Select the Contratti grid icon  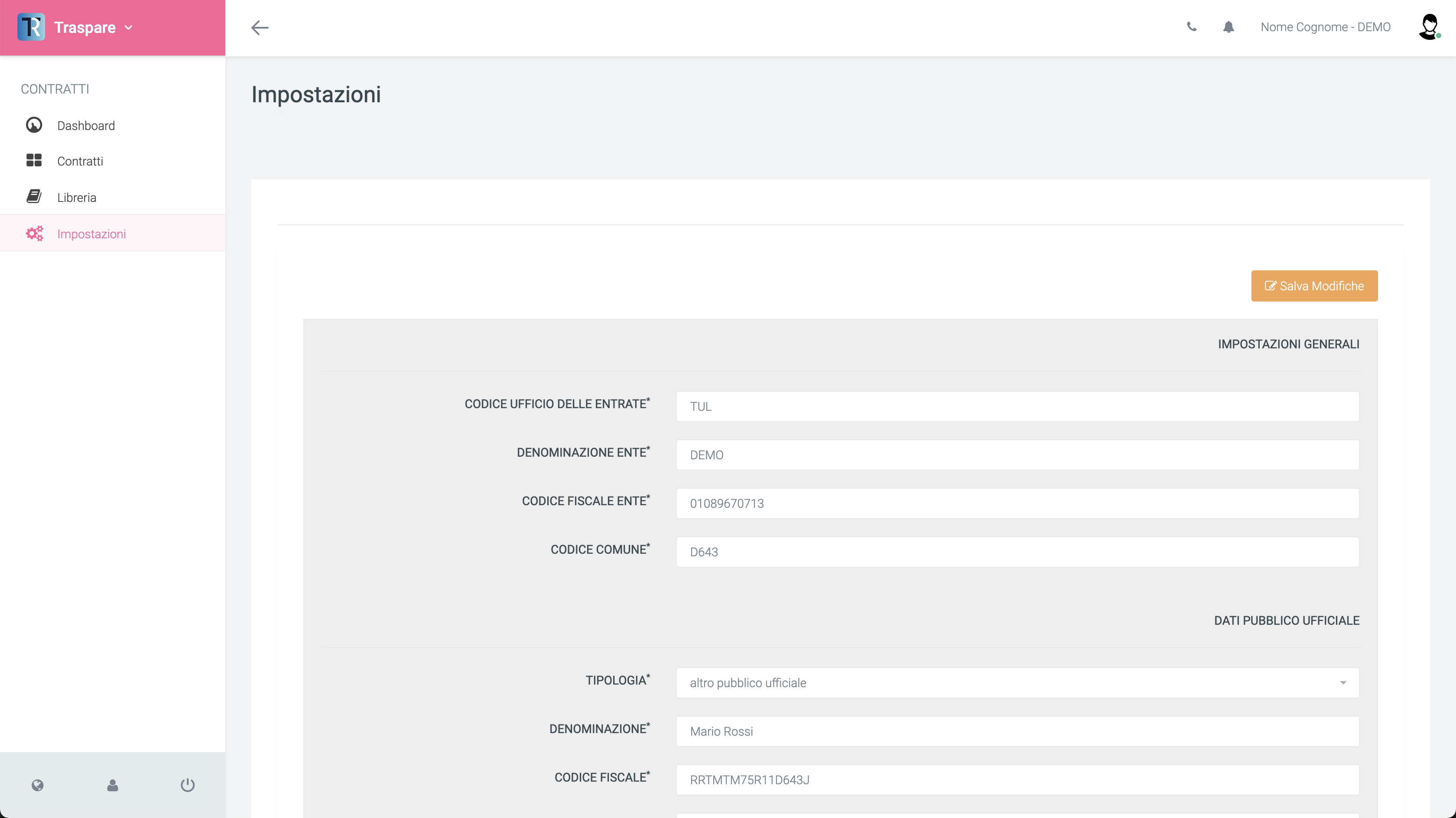[34, 161]
